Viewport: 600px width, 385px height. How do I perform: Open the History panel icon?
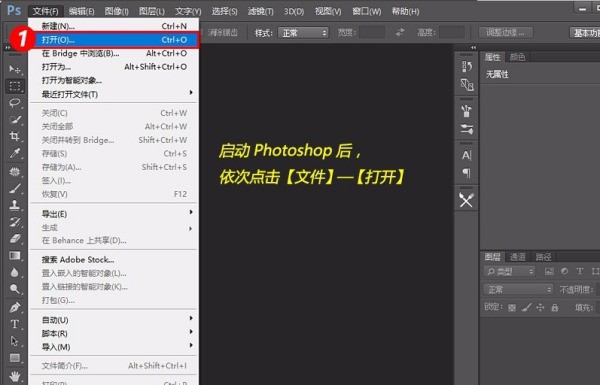(466, 67)
